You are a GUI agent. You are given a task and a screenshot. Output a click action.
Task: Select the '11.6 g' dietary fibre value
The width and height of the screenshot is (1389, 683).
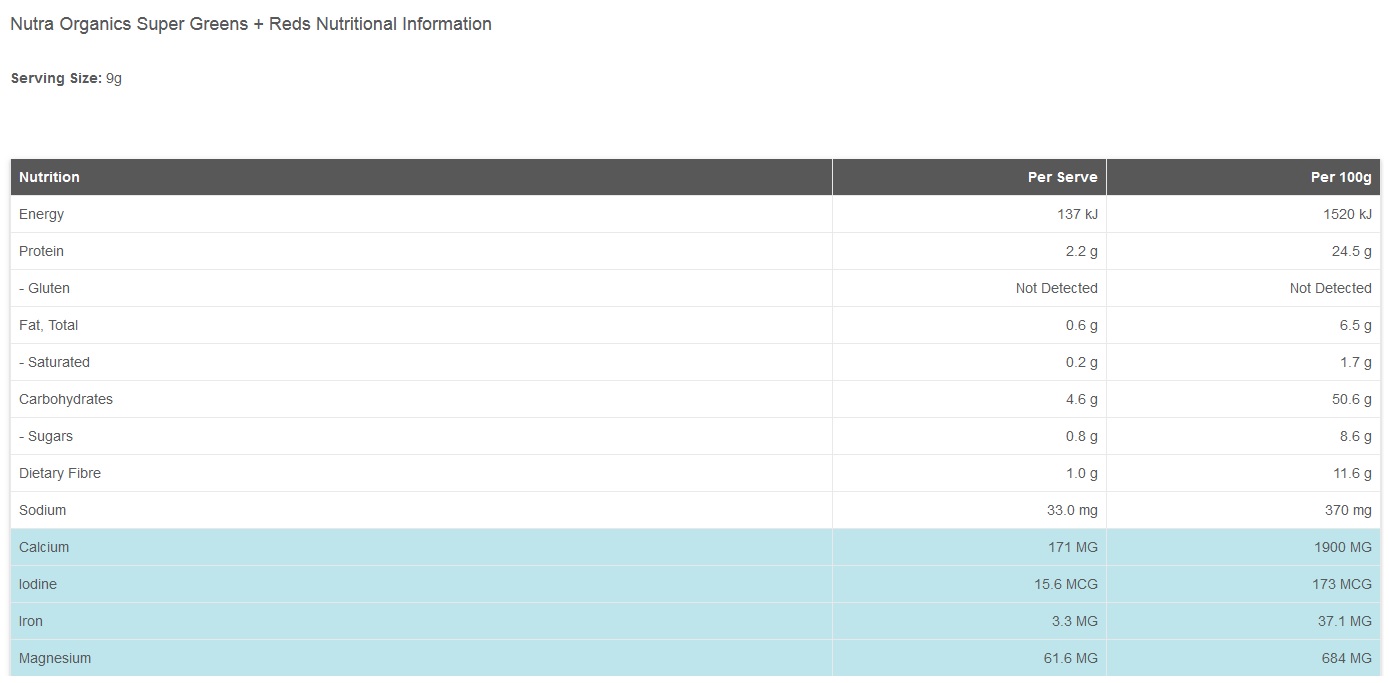point(1352,473)
